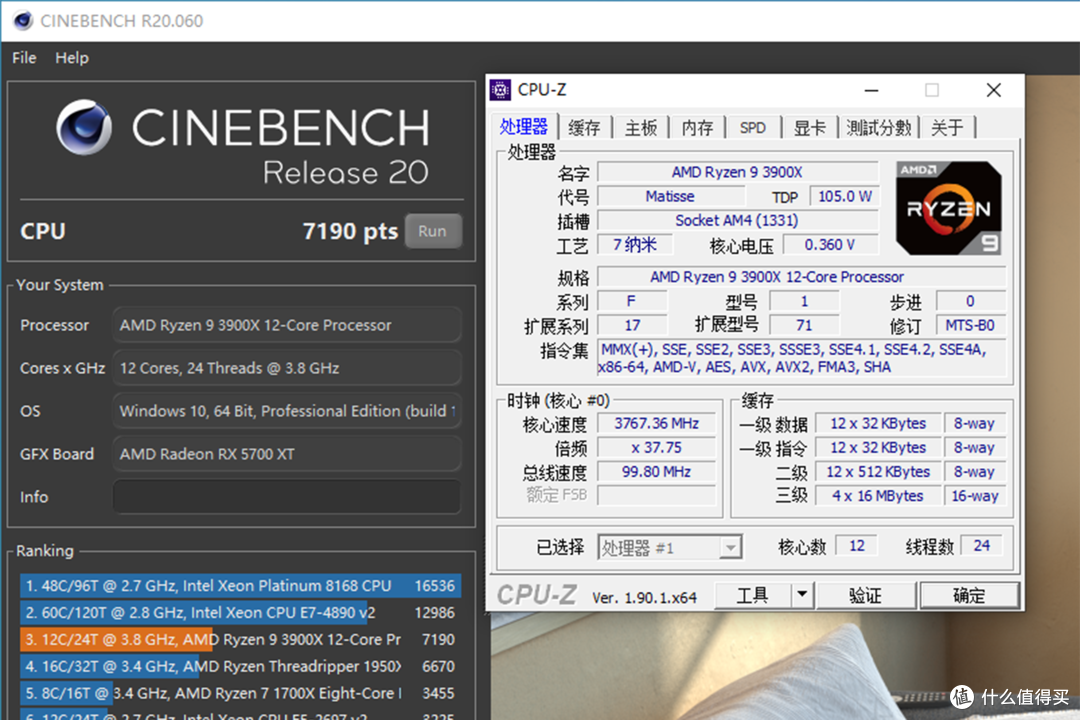The height and width of the screenshot is (720, 1080).
Task: Click the Cores x GHz field
Action: [287, 368]
